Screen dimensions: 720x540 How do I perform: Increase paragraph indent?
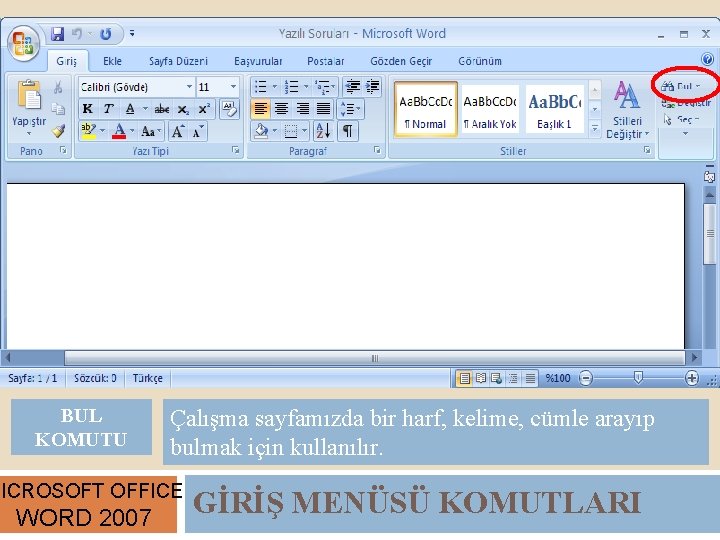pos(372,87)
